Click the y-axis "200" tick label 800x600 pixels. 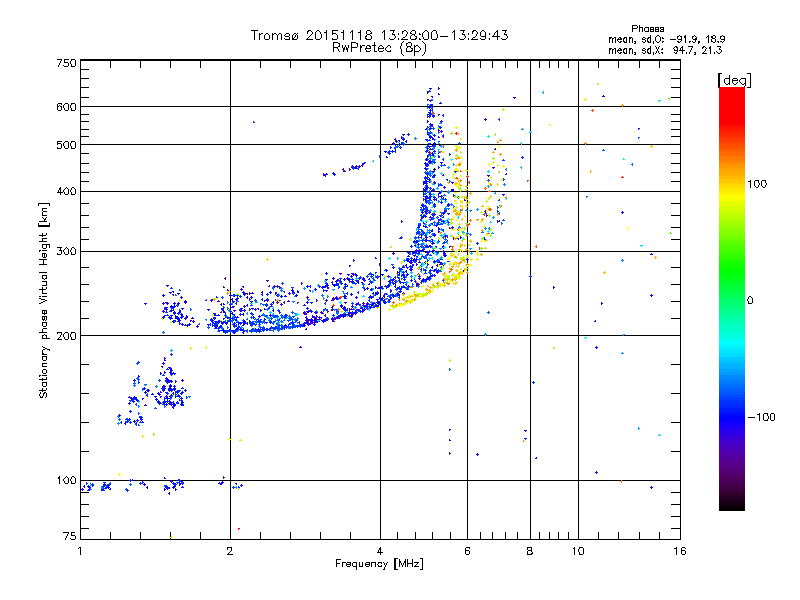click(x=66, y=336)
